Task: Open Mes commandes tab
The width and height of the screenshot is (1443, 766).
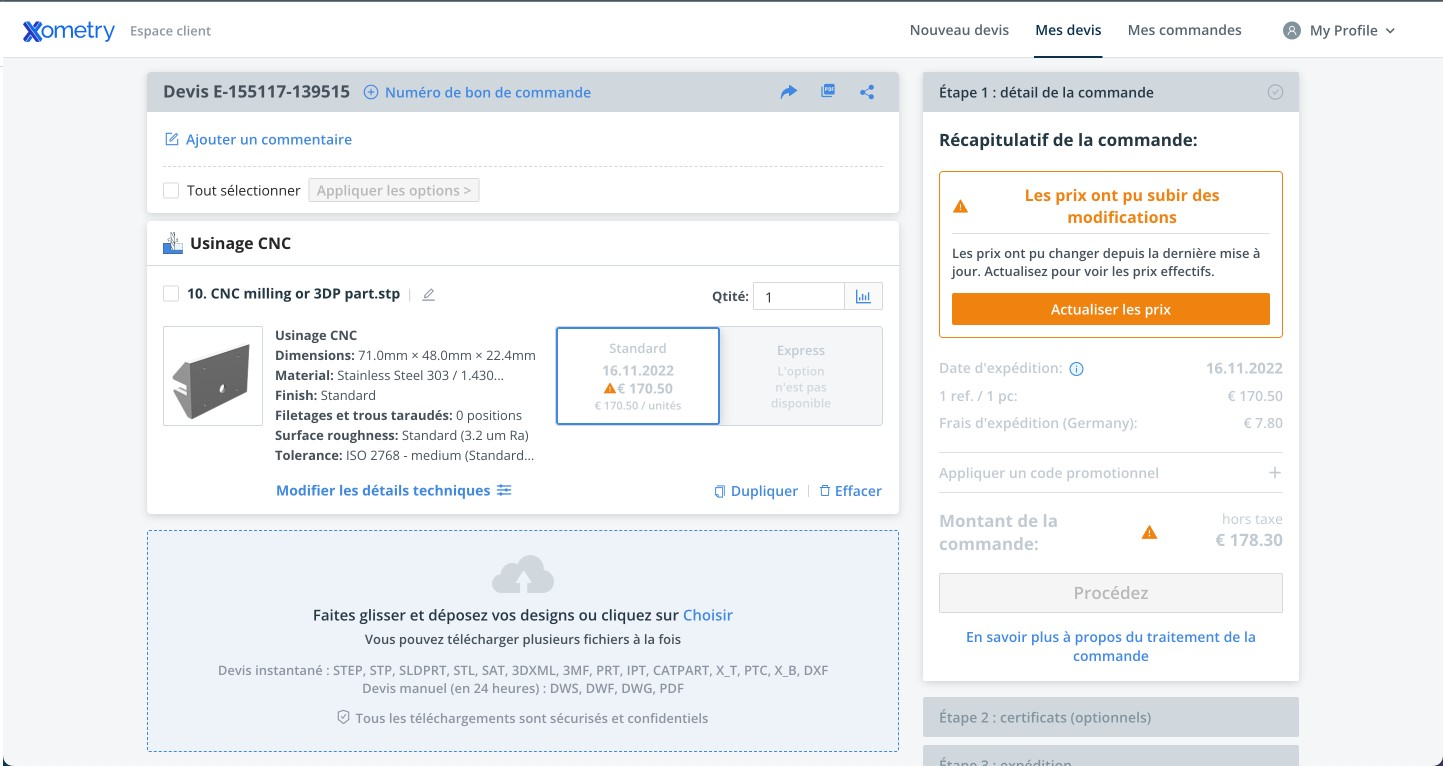Action: 1184,31
